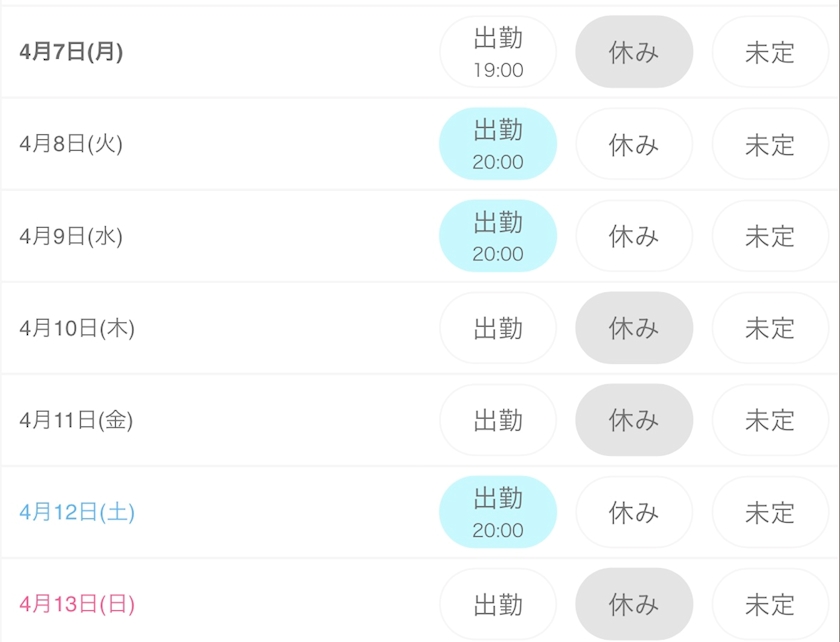Mark 4月11日(金) as 未定
The height and width of the screenshot is (642, 840).
coord(770,420)
